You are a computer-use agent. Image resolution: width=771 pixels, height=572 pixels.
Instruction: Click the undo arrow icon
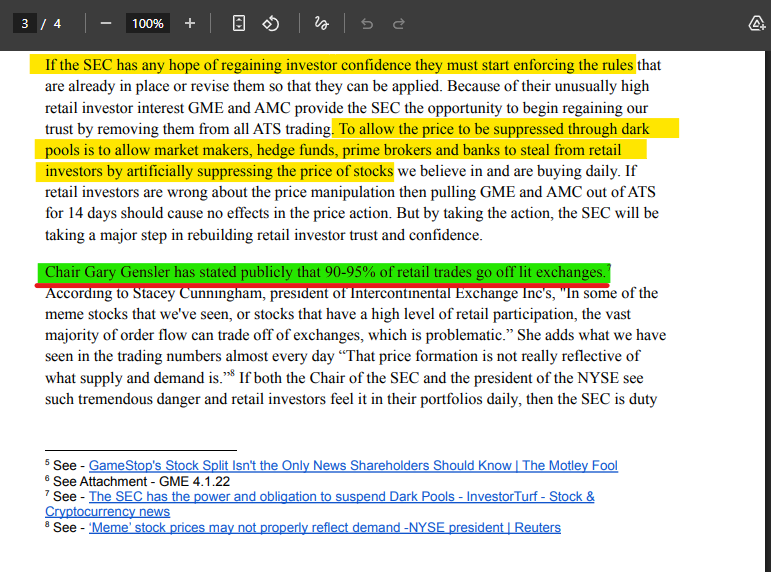tap(367, 24)
